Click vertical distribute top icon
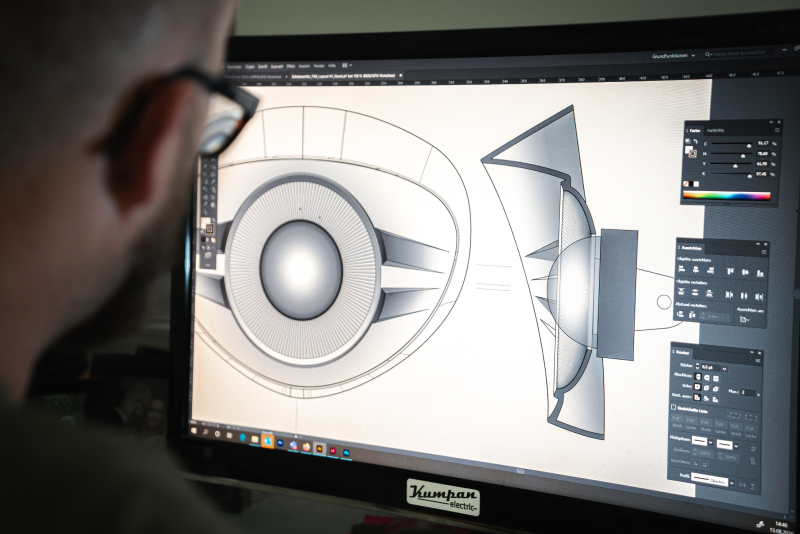Image resolution: width=800 pixels, height=534 pixels. click(x=681, y=292)
